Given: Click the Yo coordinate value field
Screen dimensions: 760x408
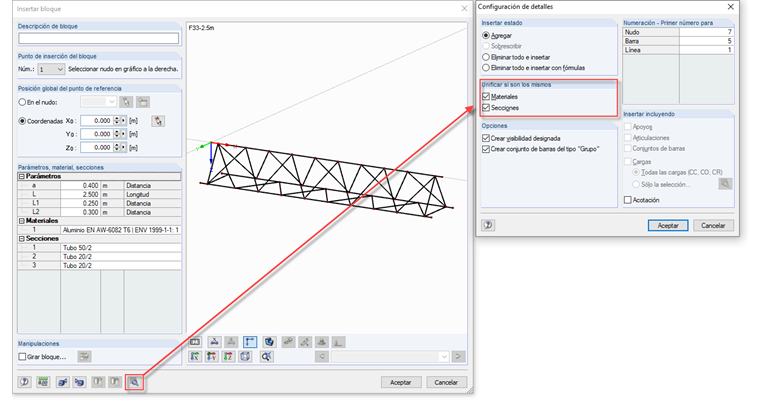Looking at the screenshot, I should pyautogui.click(x=97, y=134).
